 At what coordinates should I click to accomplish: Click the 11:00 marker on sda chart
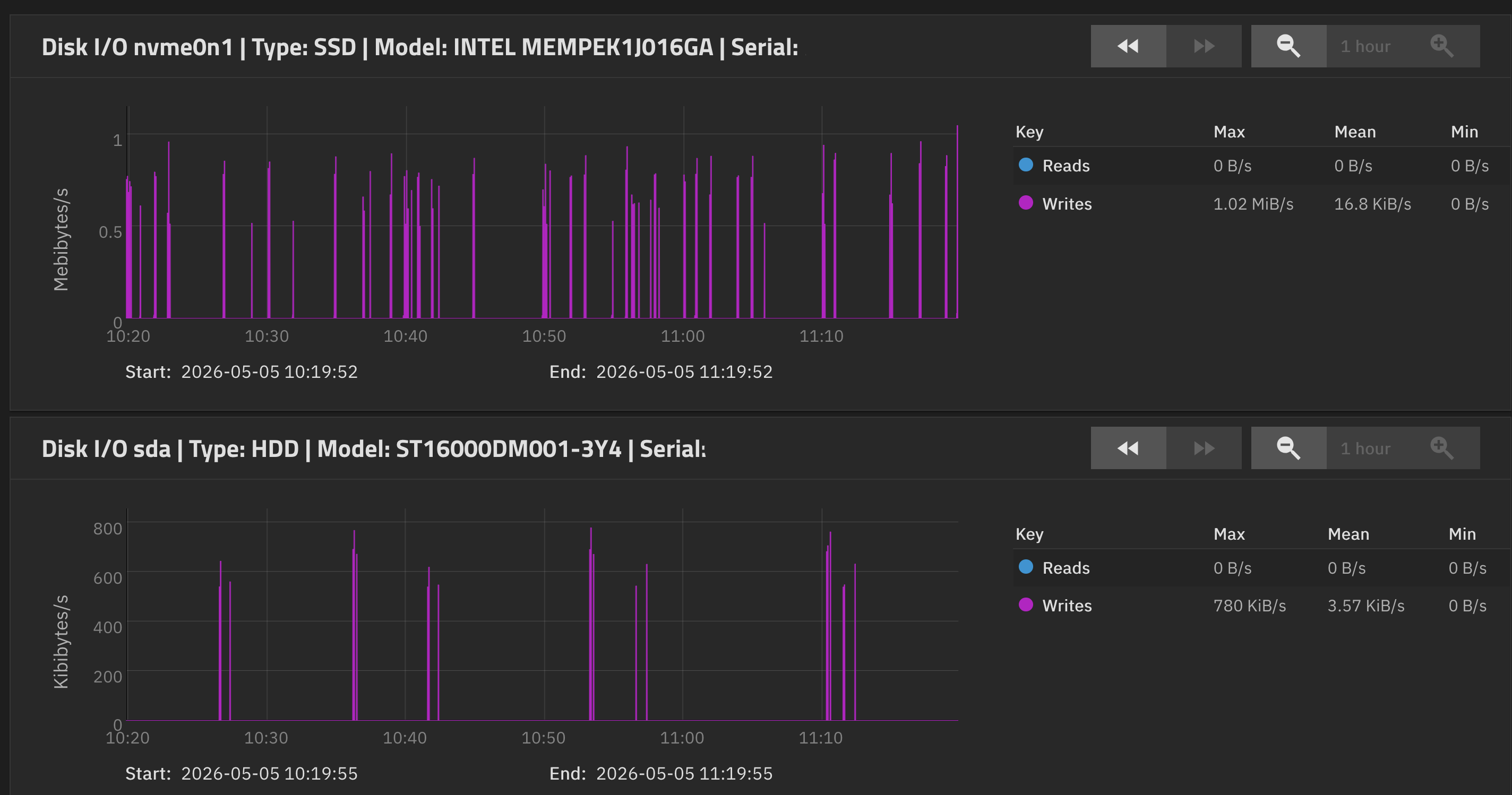pos(682,738)
